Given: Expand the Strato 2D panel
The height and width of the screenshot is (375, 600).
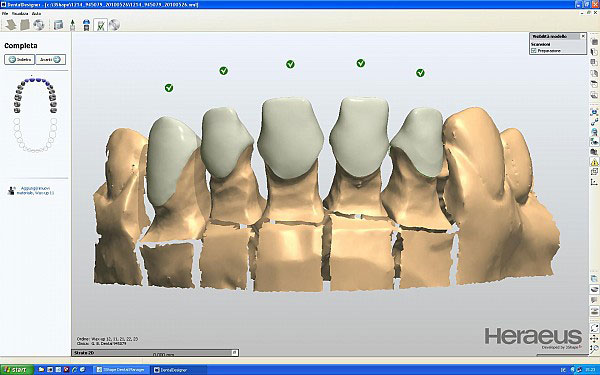Looking at the screenshot, I should (235, 352).
